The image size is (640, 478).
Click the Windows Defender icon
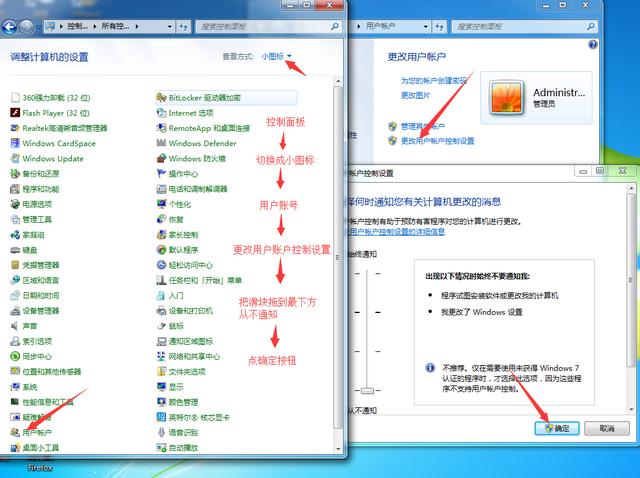tap(161, 143)
